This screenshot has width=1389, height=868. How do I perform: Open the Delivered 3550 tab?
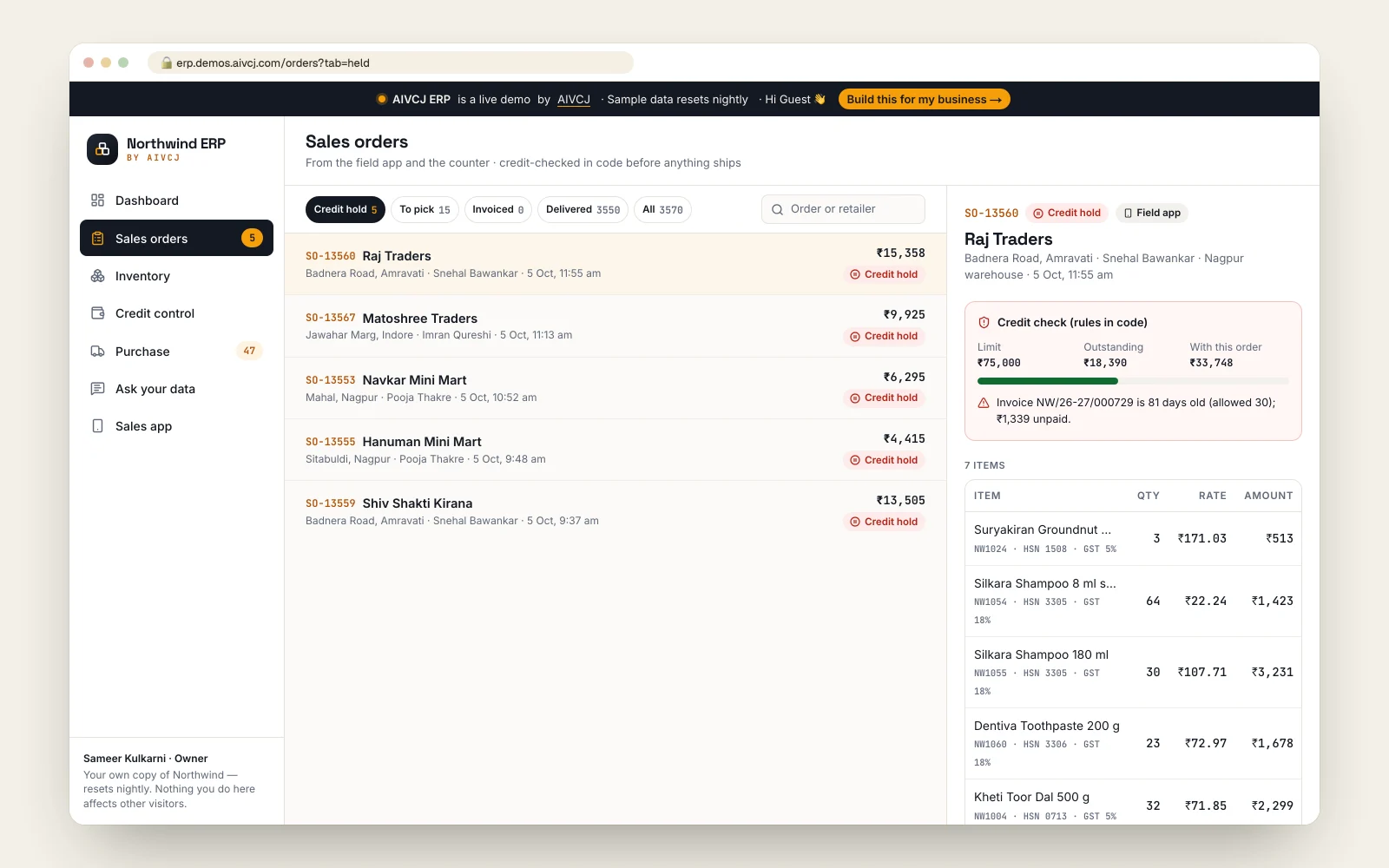click(583, 209)
